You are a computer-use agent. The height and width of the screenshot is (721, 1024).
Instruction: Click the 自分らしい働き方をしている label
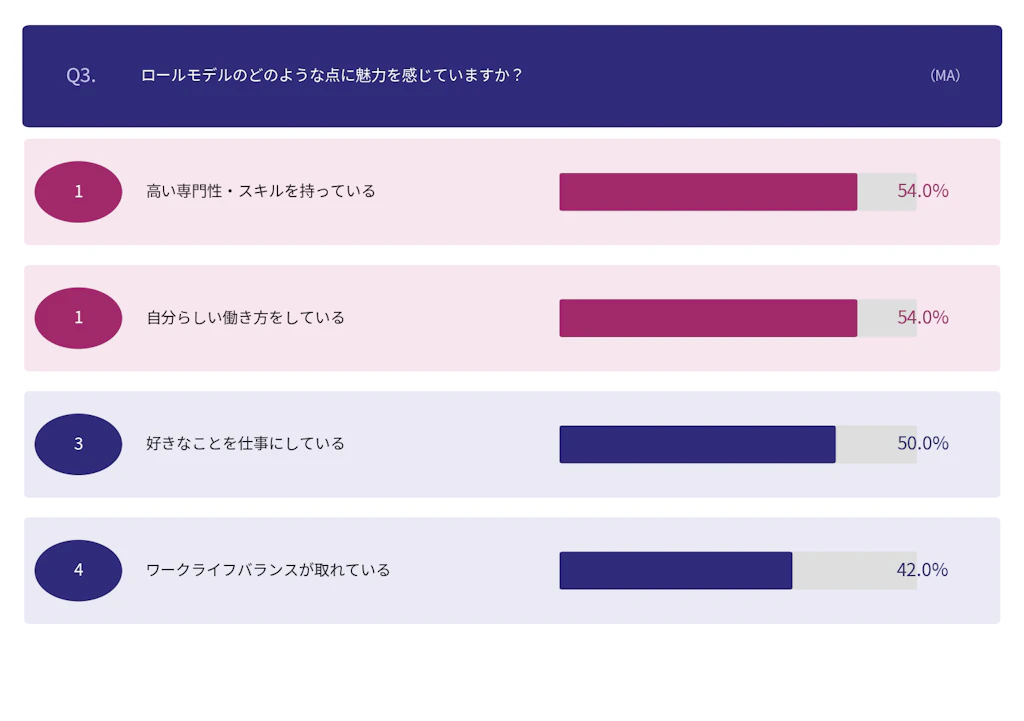click(245, 318)
